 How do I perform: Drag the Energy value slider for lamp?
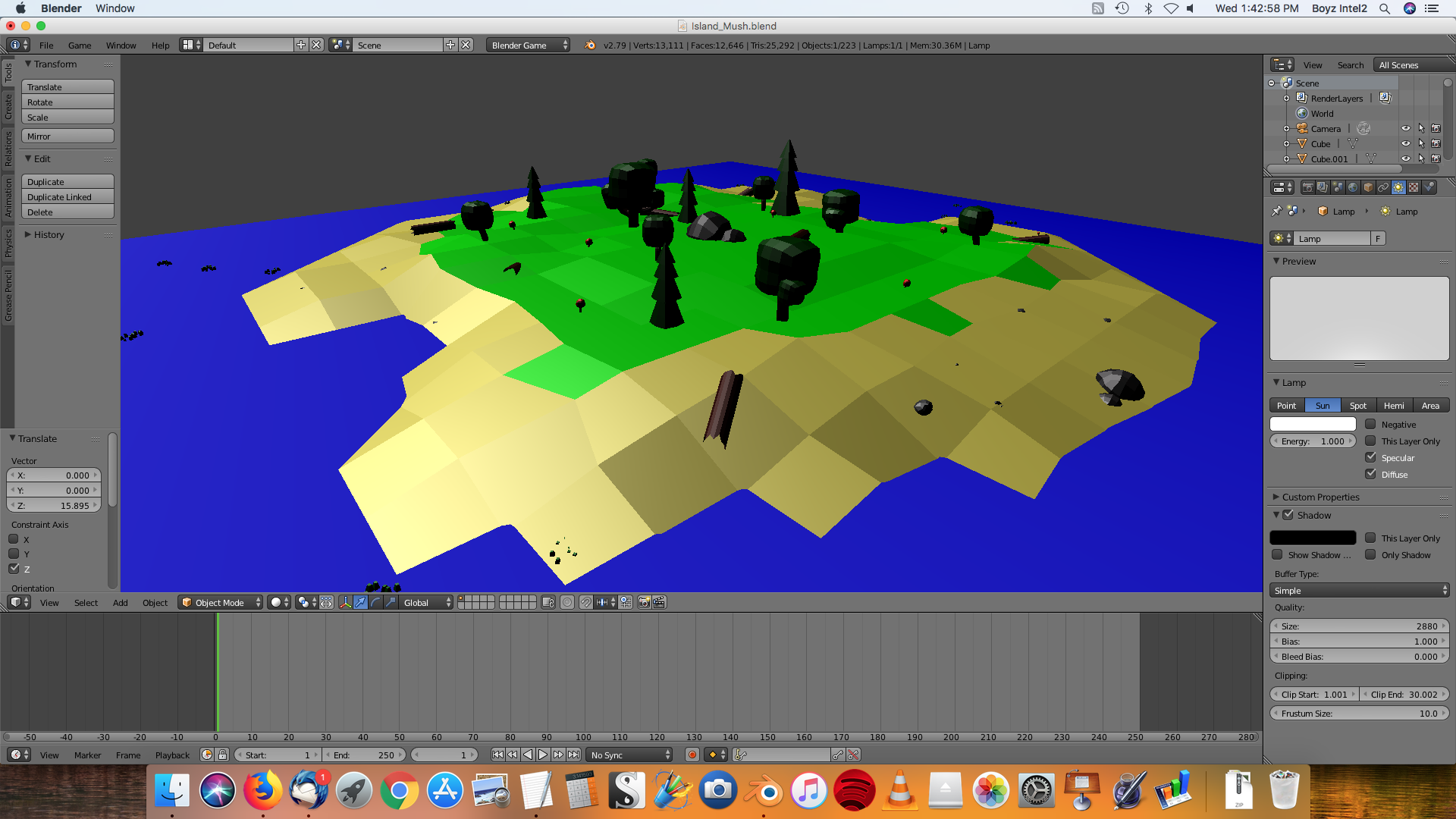(x=1313, y=440)
